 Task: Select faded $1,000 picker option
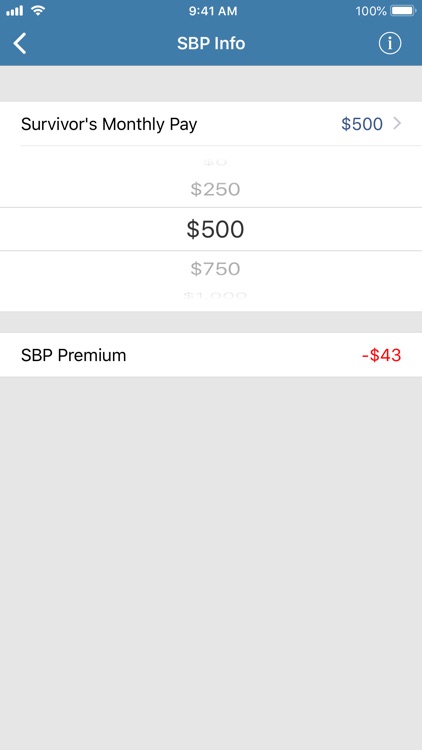[215, 296]
